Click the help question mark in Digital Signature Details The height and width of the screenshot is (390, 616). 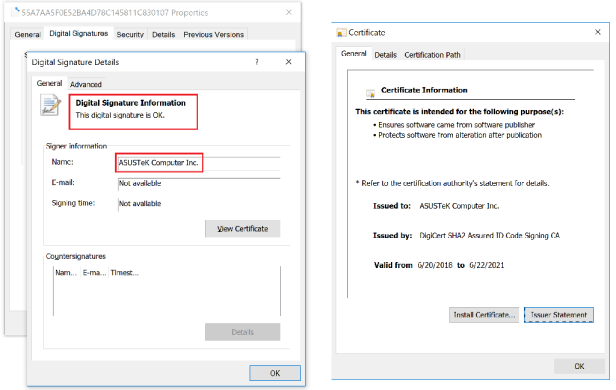[x=257, y=62]
